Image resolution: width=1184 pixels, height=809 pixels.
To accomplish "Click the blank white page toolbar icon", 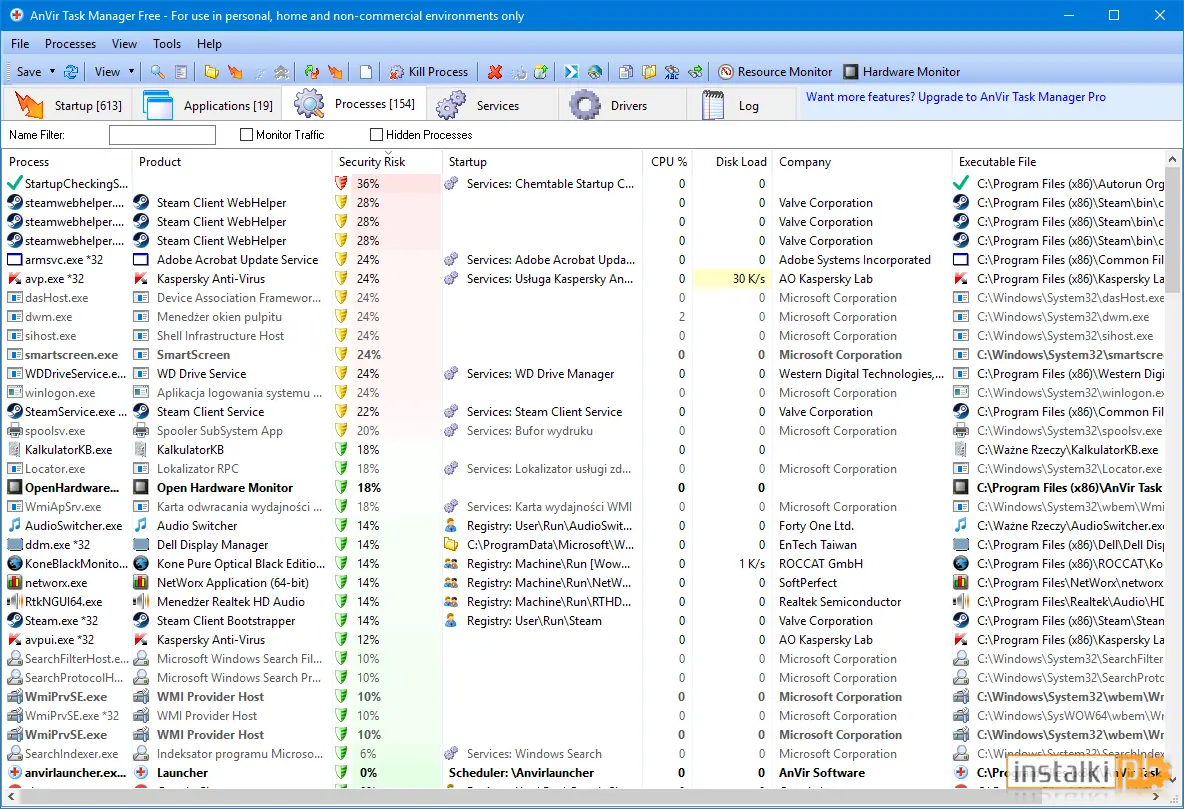I will point(366,72).
